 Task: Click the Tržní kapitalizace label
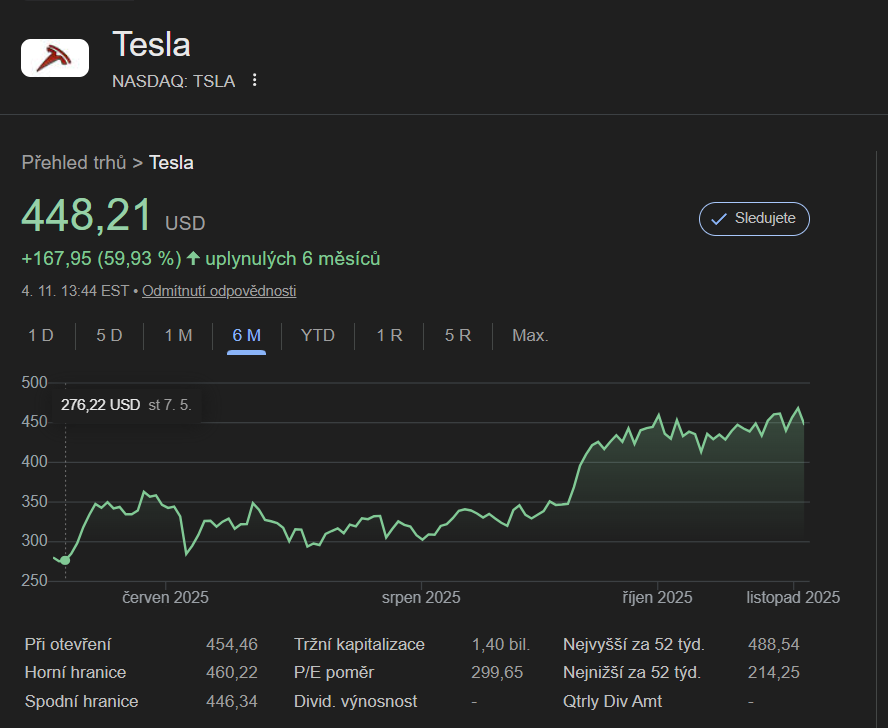tap(359, 645)
